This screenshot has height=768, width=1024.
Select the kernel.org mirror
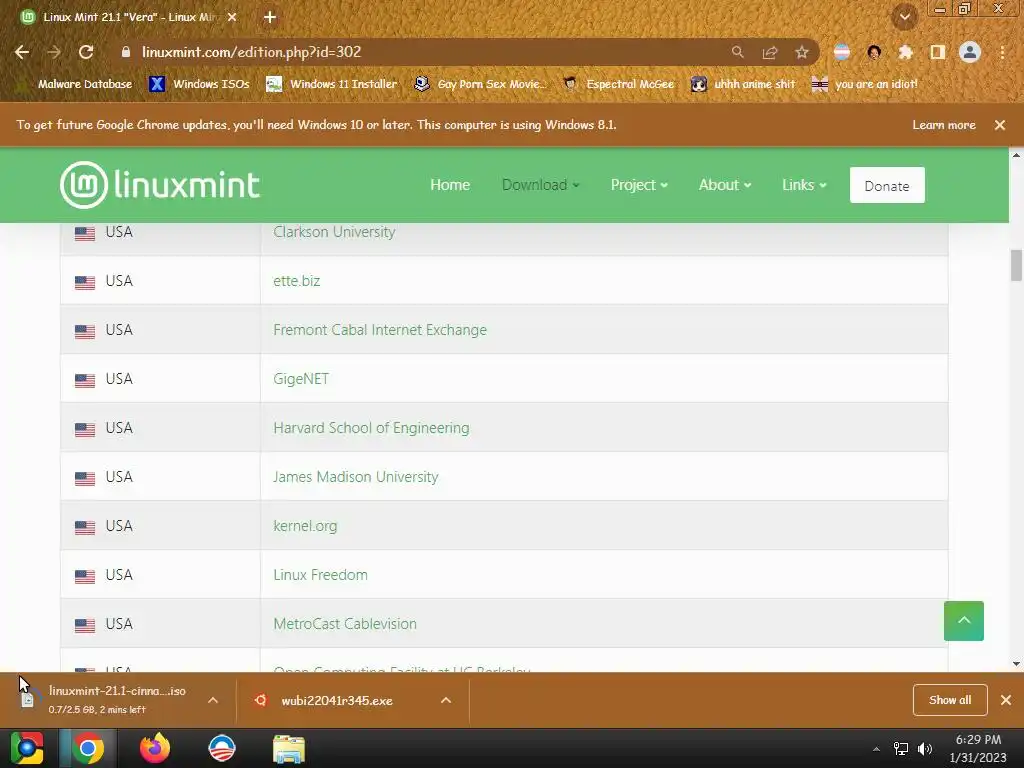(x=305, y=526)
